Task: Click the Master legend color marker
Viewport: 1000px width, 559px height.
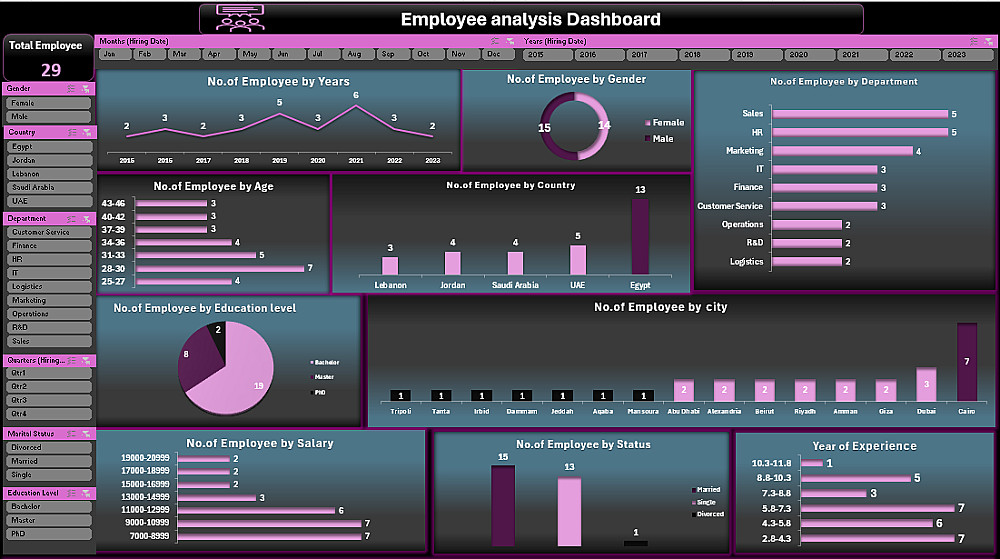Action: (x=312, y=377)
